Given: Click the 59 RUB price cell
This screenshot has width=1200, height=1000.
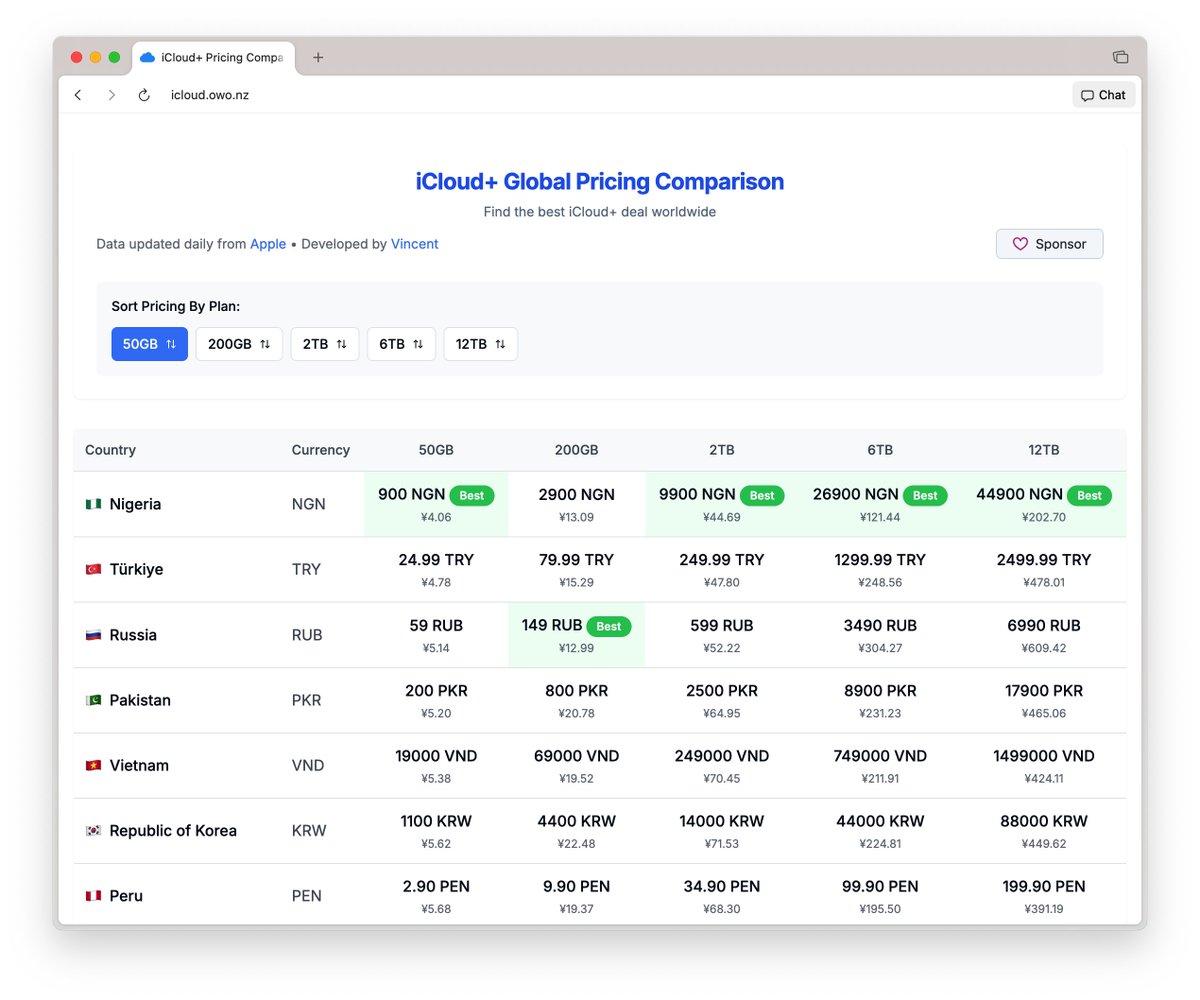Looking at the screenshot, I should click(436, 635).
